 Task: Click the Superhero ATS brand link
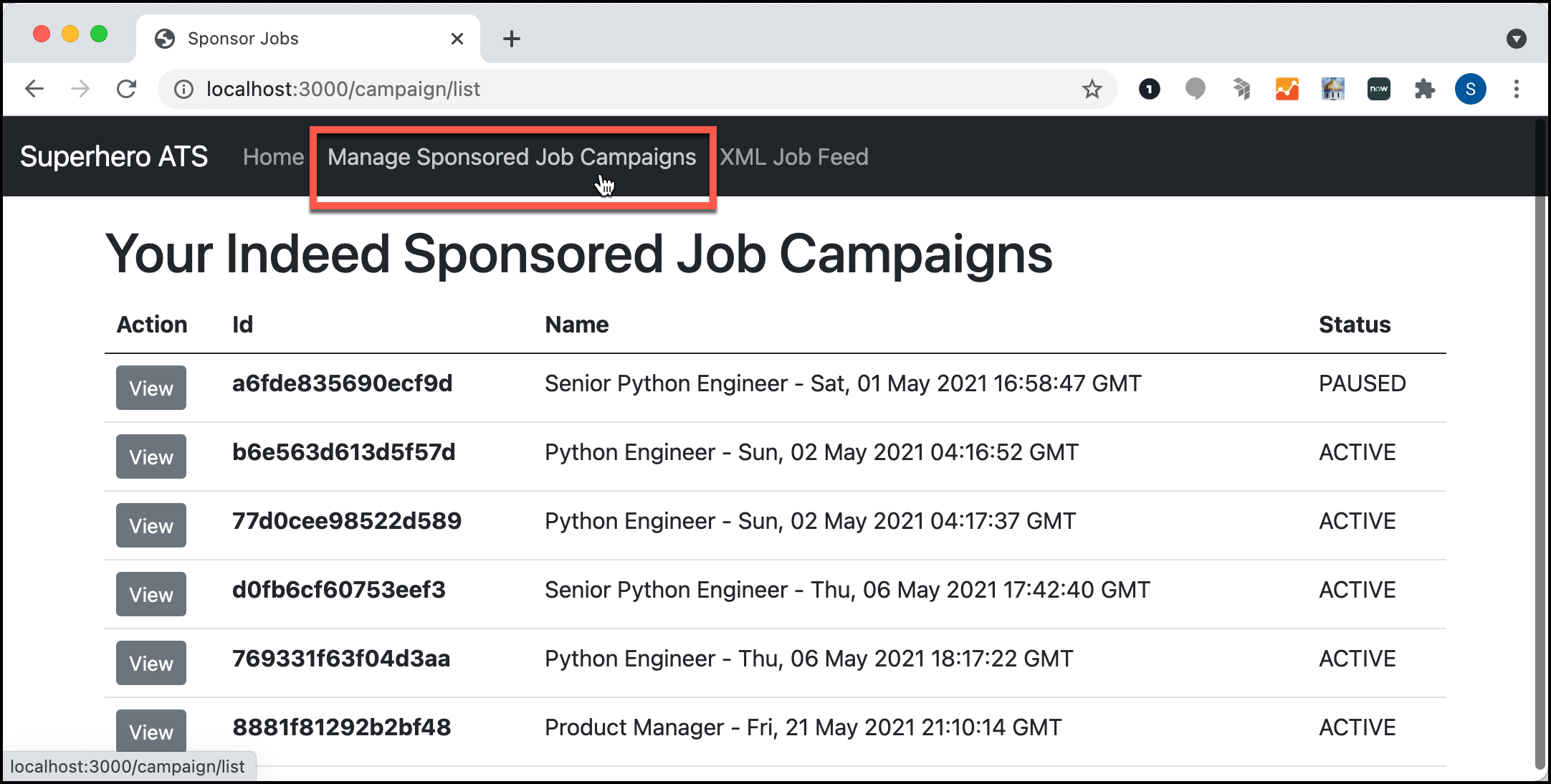pyautogui.click(x=114, y=156)
